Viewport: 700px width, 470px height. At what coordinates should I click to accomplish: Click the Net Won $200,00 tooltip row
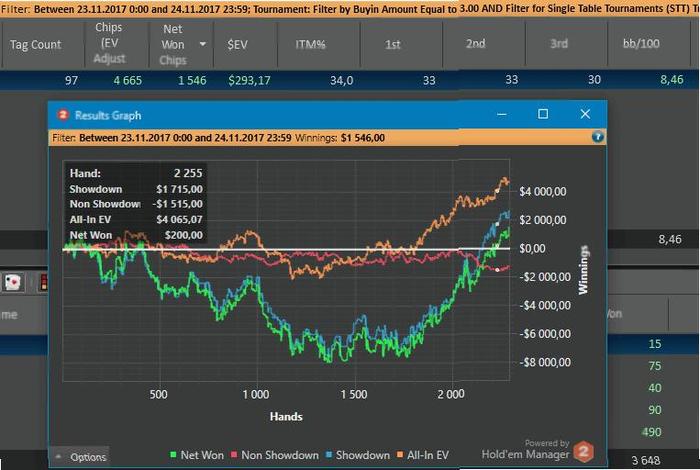click(x=136, y=235)
